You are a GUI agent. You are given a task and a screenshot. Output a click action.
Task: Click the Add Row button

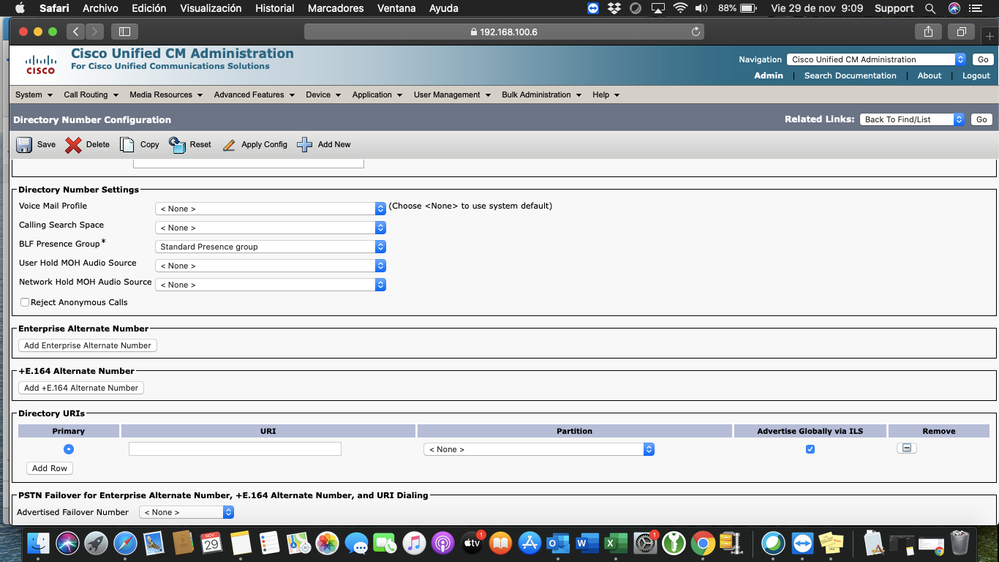(x=50, y=468)
